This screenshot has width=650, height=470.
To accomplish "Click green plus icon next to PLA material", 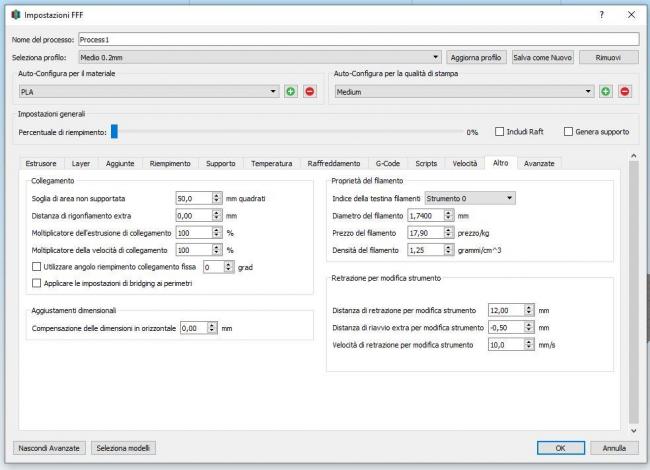I will point(290,92).
